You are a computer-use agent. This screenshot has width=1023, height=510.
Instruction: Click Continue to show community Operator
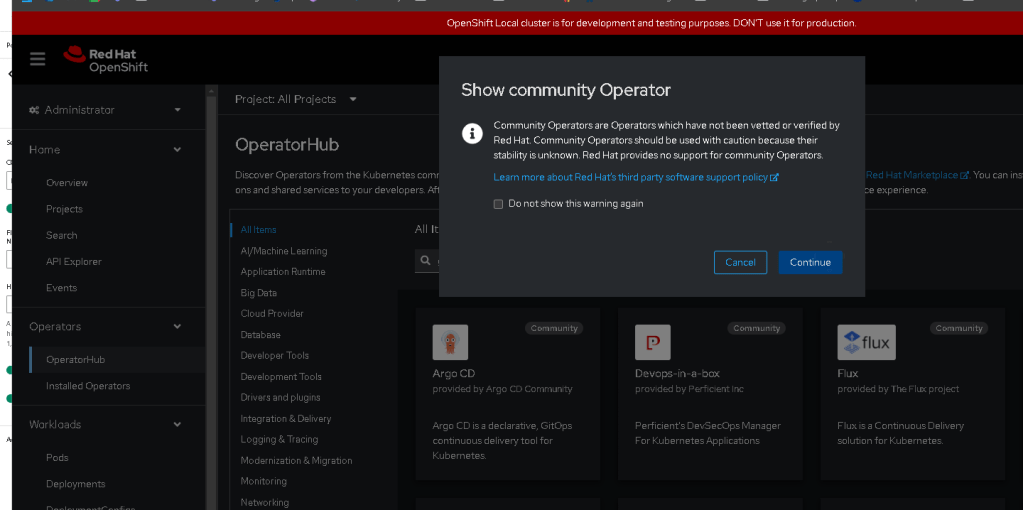pos(810,262)
